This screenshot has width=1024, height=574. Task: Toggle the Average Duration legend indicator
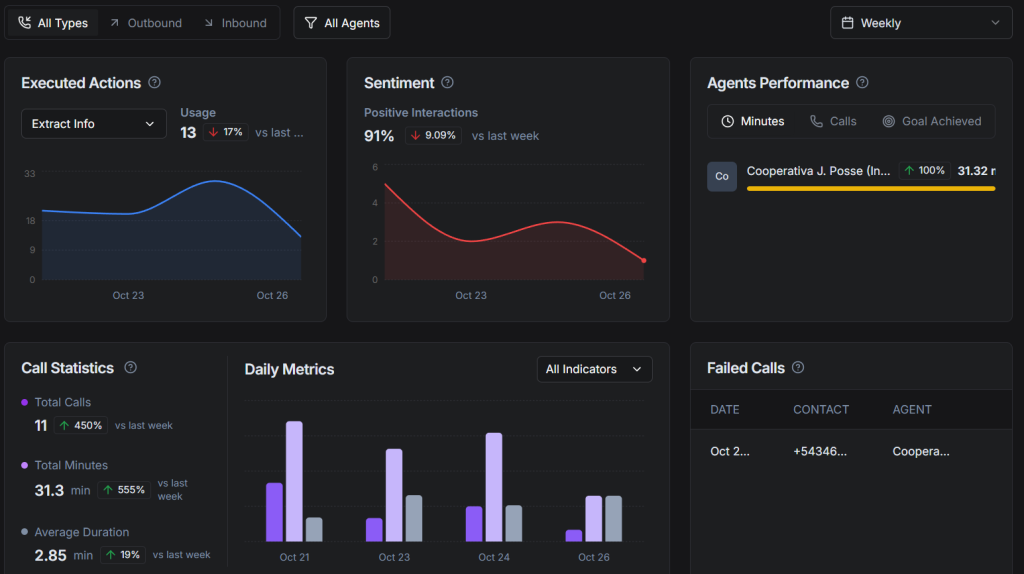(25, 532)
